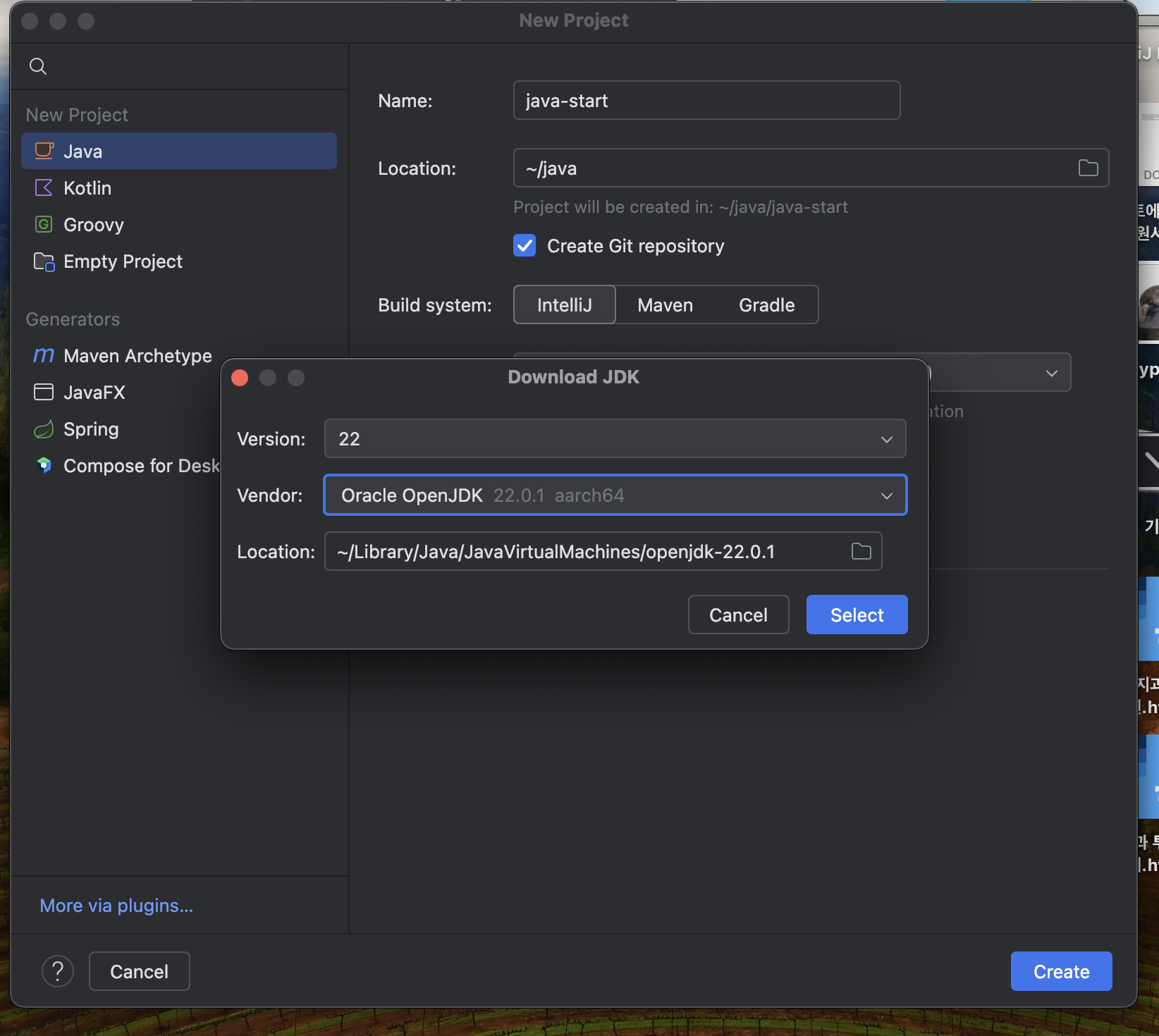Choose JavaFX generator icon
Screen dimensions: 1159x1036
[44, 392]
